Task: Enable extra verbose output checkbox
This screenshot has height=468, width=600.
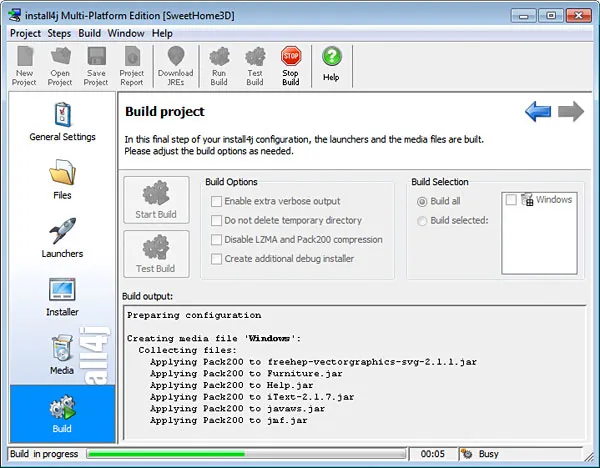Action: [x=216, y=202]
